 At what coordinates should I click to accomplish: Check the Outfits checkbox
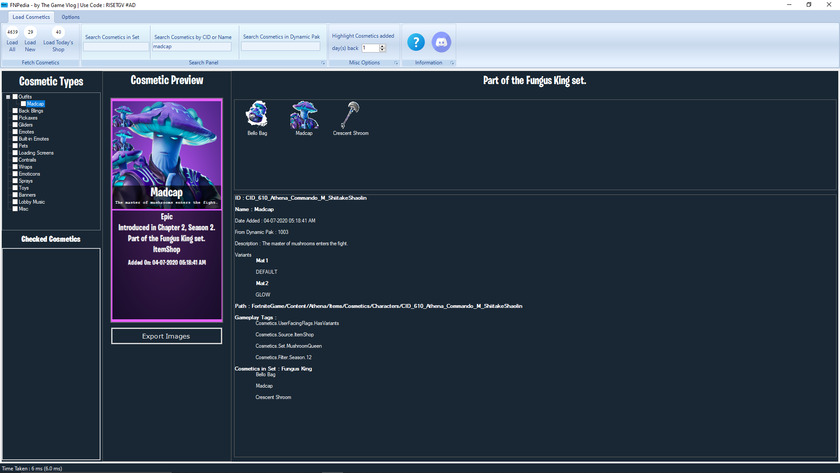pyautogui.click(x=15, y=96)
